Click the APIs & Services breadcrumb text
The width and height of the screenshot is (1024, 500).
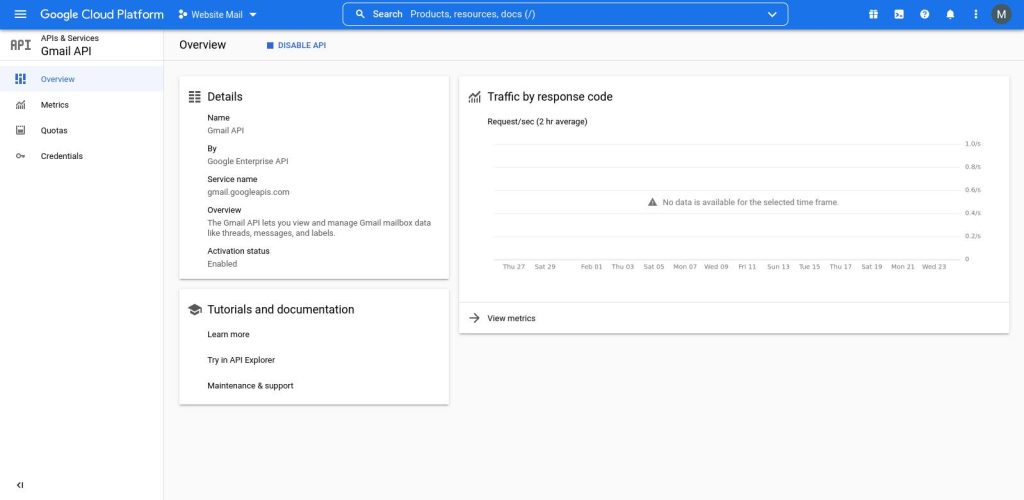[x=70, y=39]
